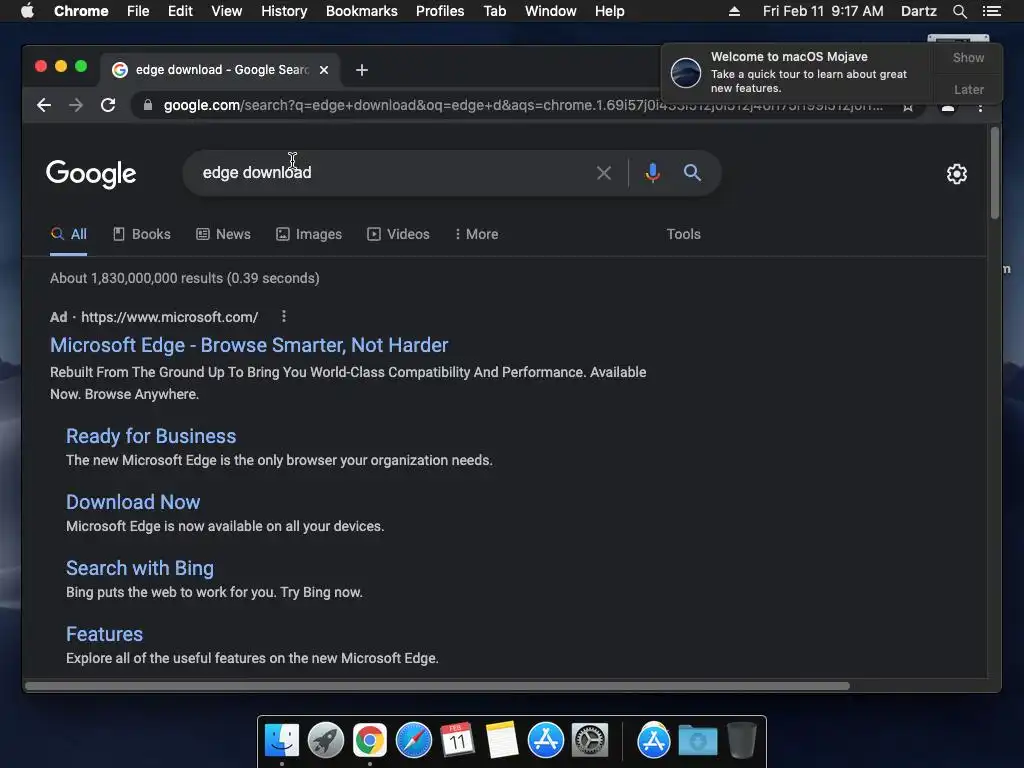The image size is (1024, 768).
Task: Click the eject icon in menu bar
Action: click(x=734, y=11)
